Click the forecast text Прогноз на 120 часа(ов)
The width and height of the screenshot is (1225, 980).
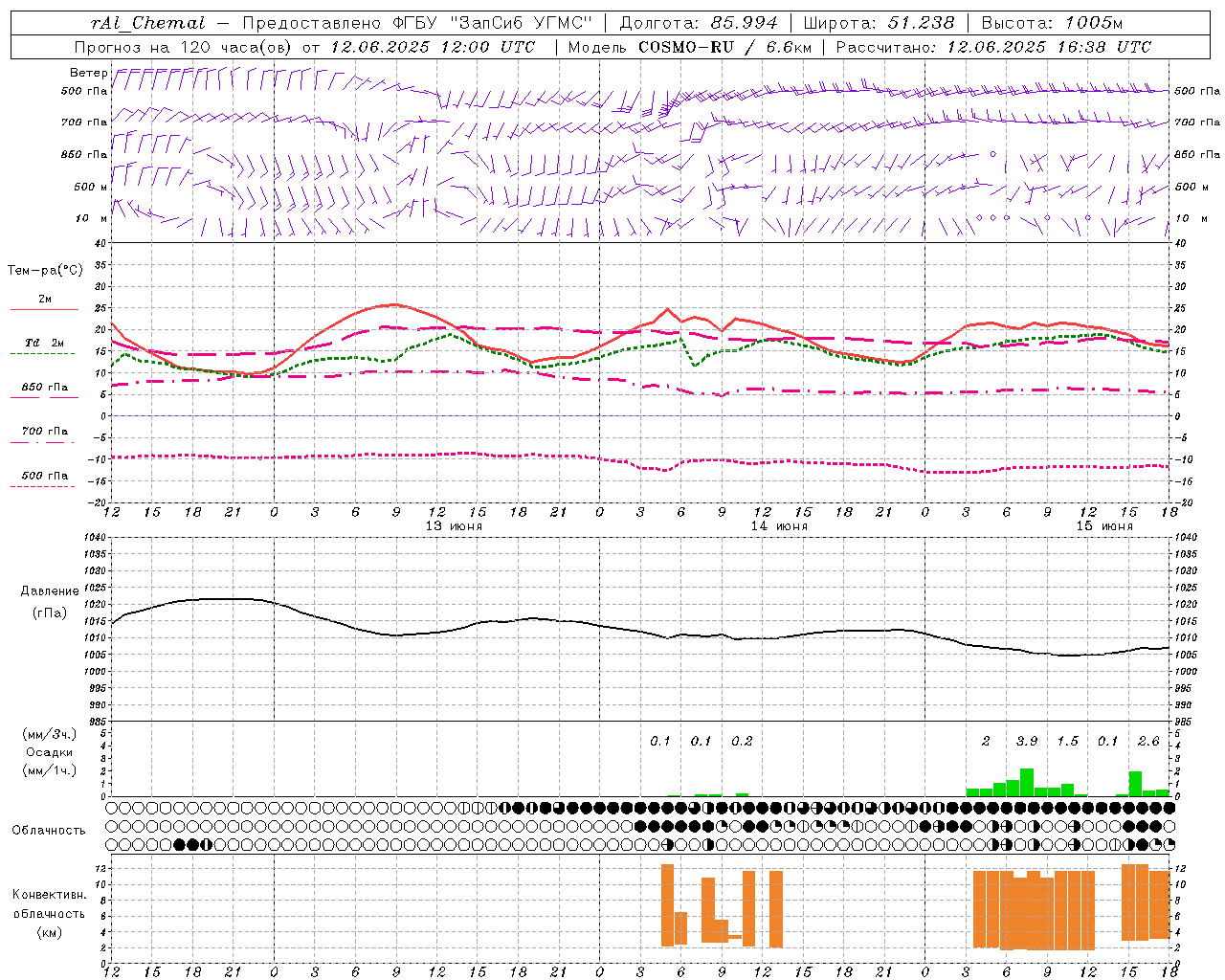pyautogui.click(x=184, y=47)
